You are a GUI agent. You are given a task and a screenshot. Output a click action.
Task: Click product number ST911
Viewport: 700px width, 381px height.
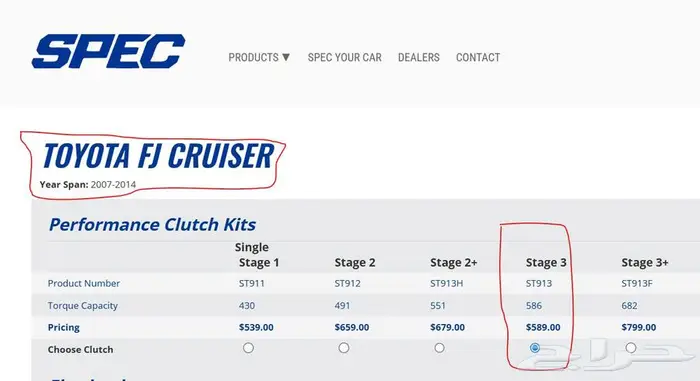click(x=252, y=283)
